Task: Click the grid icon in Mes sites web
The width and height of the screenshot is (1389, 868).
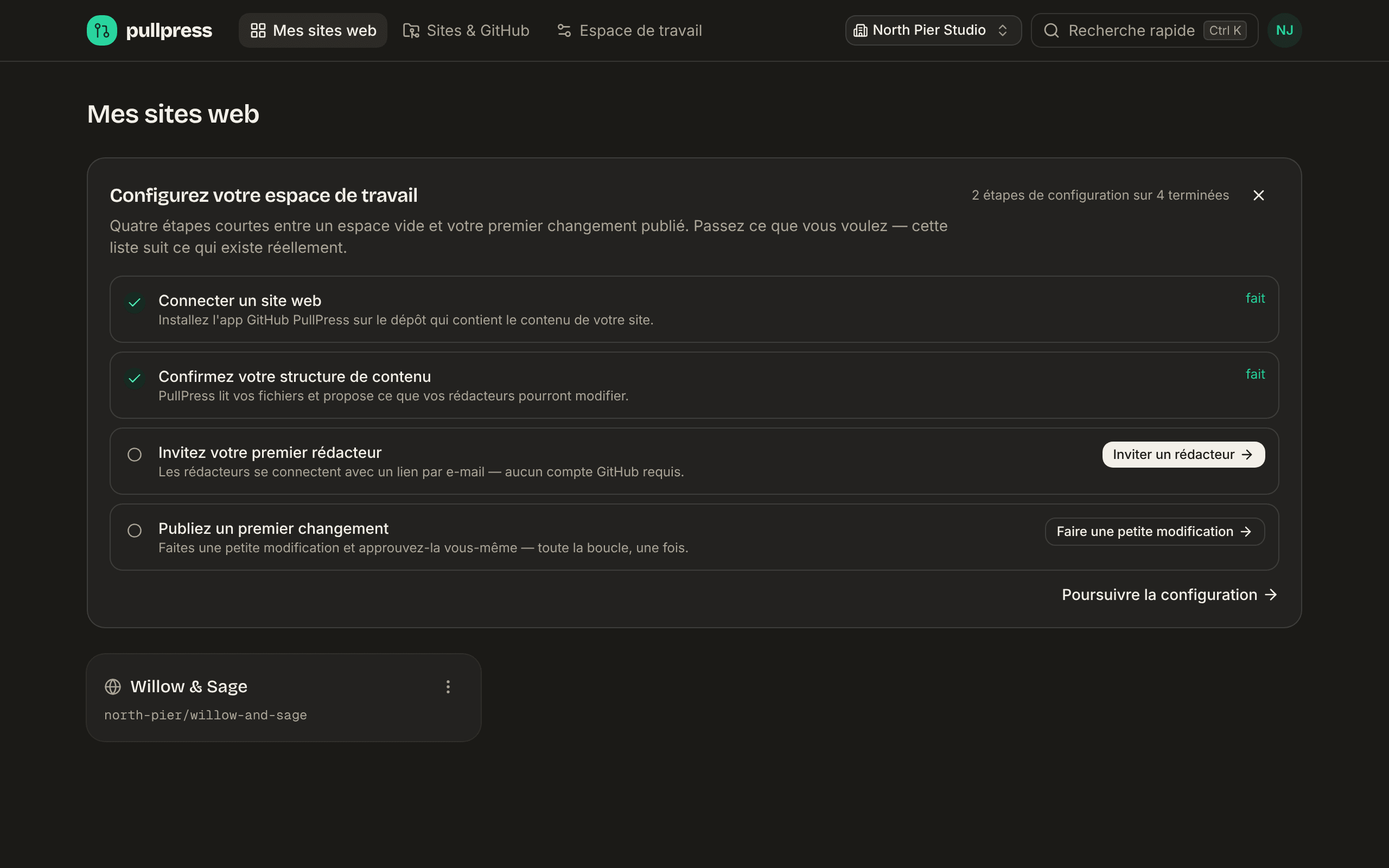Action: [258, 30]
